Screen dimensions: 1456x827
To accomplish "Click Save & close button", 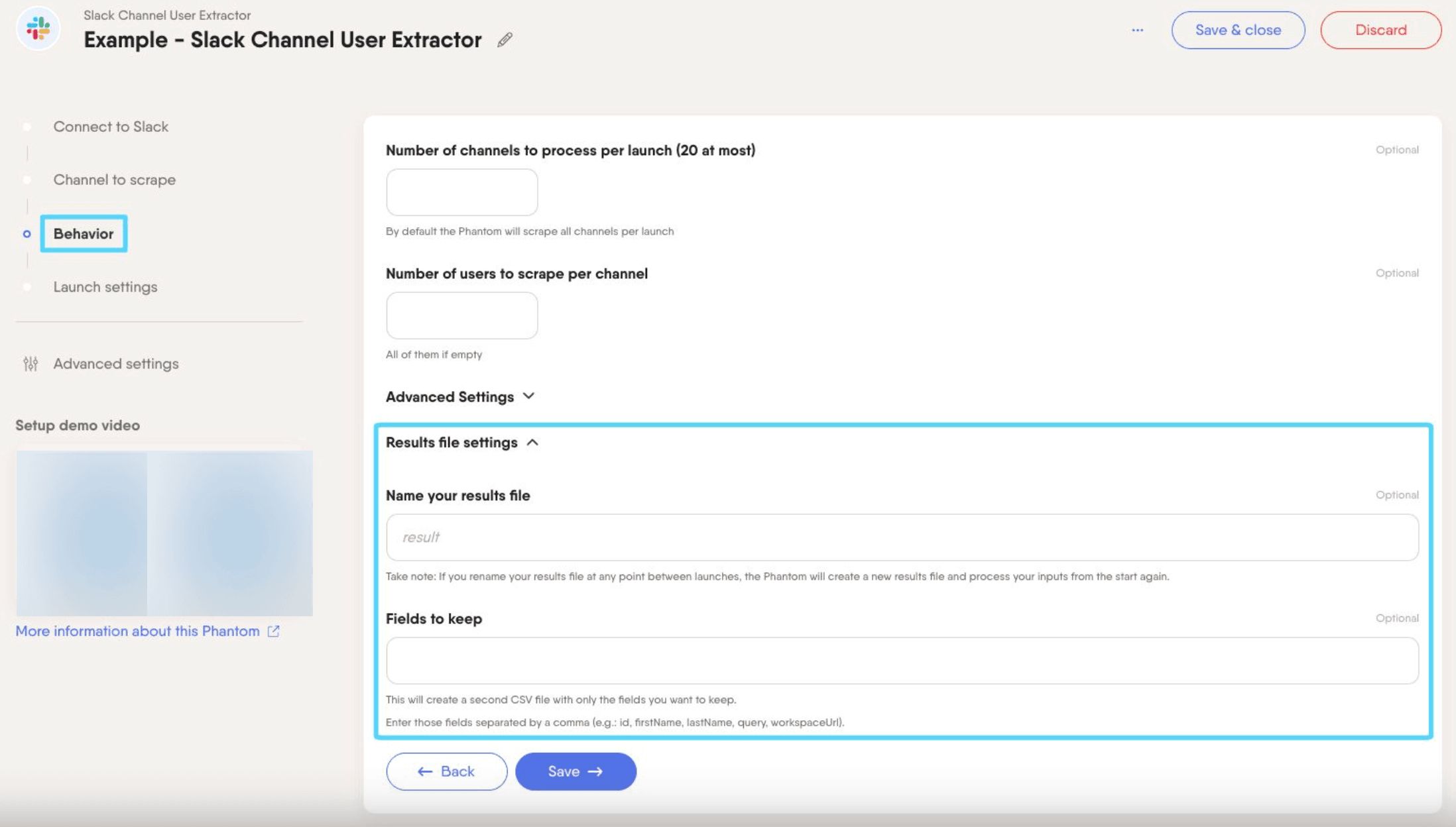I will pyautogui.click(x=1238, y=30).
